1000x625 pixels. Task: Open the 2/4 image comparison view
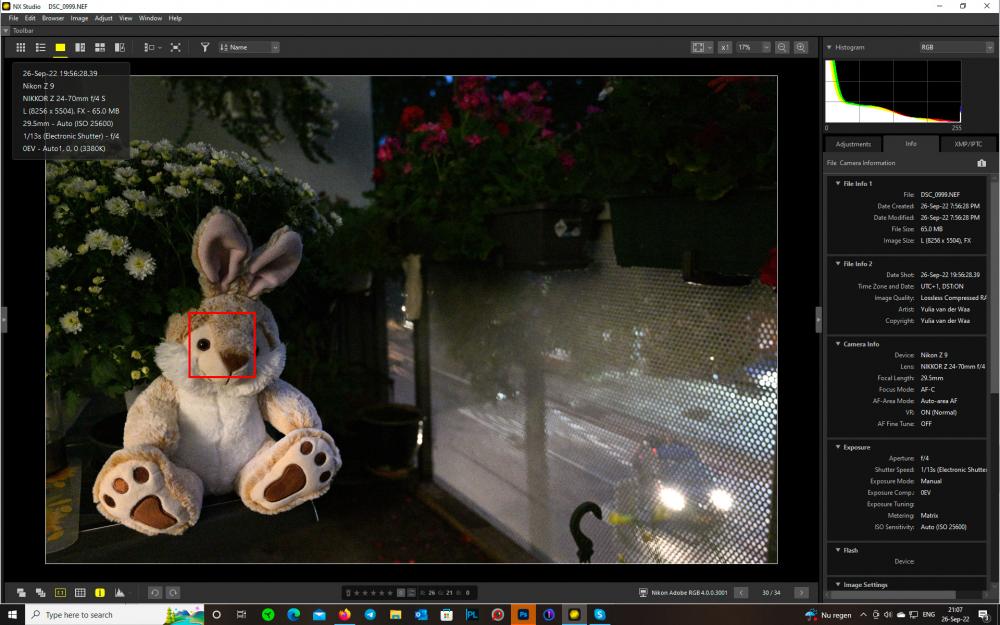(x=80, y=47)
